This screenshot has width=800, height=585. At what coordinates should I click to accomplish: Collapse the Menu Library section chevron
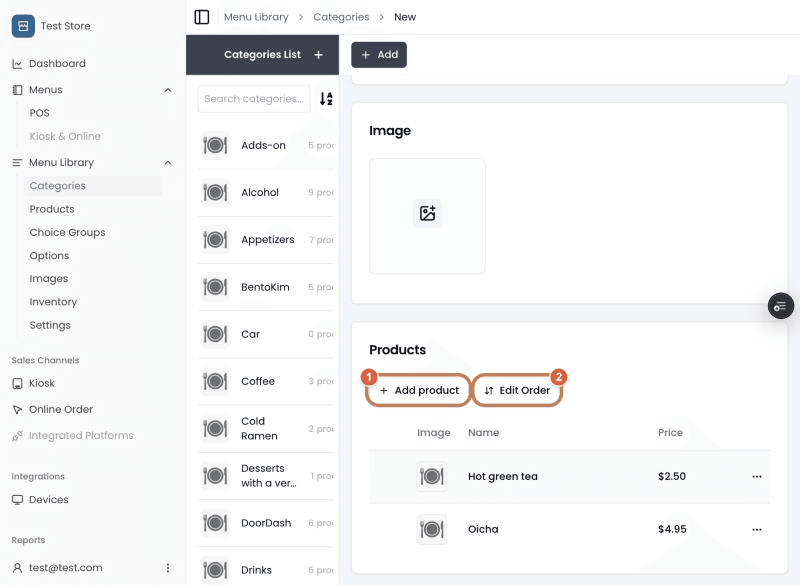click(168, 163)
